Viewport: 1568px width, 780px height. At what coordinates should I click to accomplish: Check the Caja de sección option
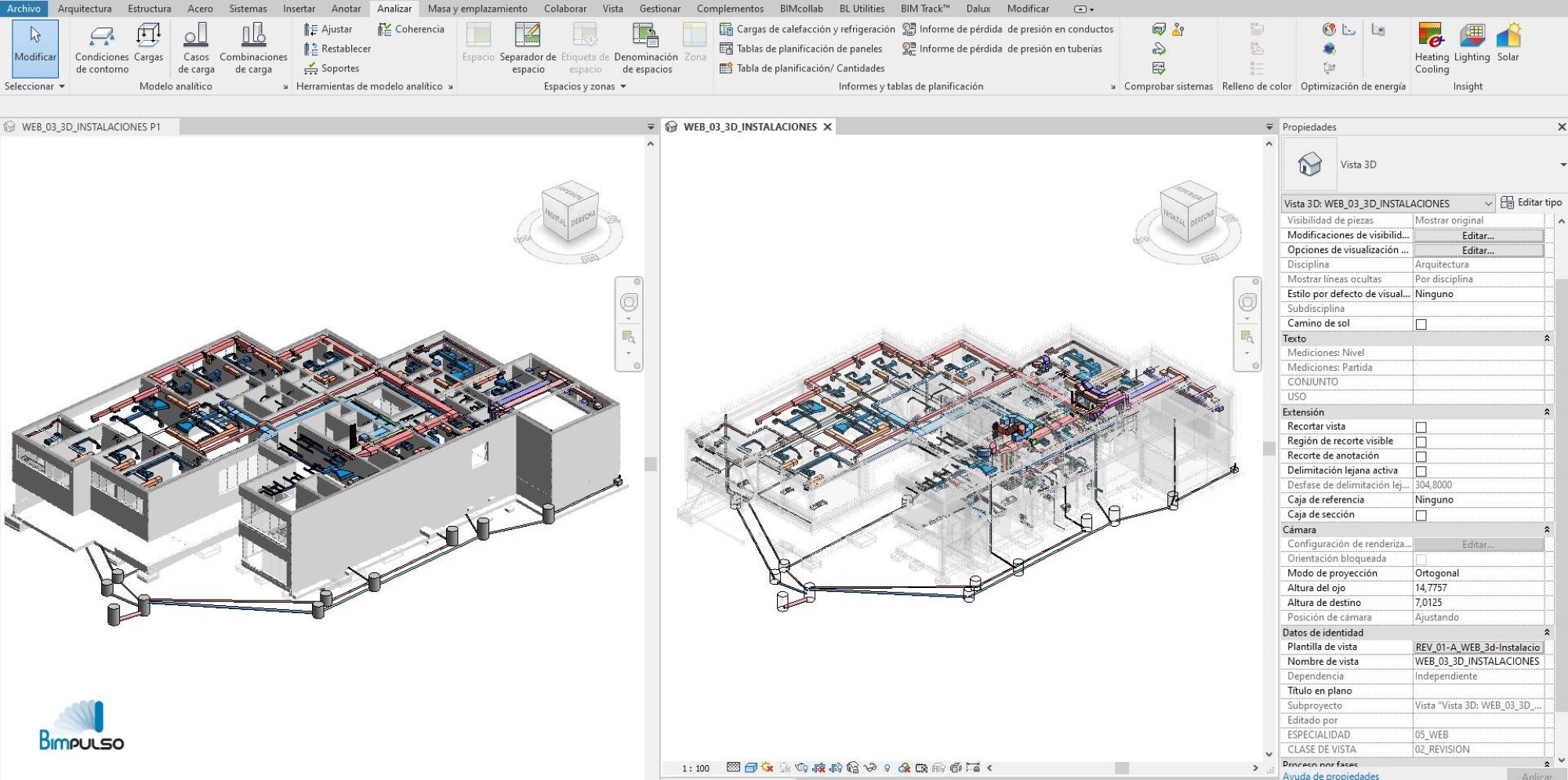click(1421, 515)
